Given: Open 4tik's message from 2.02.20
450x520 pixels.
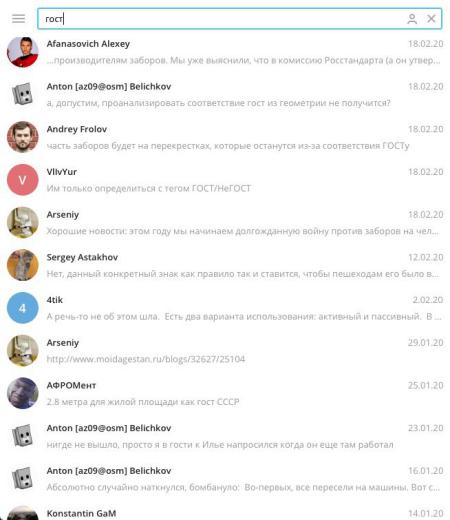Looking at the screenshot, I should point(225,308).
